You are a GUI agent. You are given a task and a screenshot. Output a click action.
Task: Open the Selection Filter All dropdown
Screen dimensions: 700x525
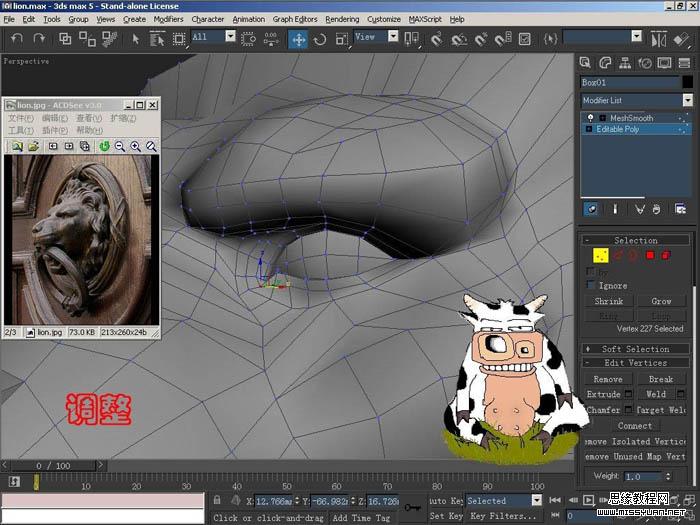pos(230,36)
